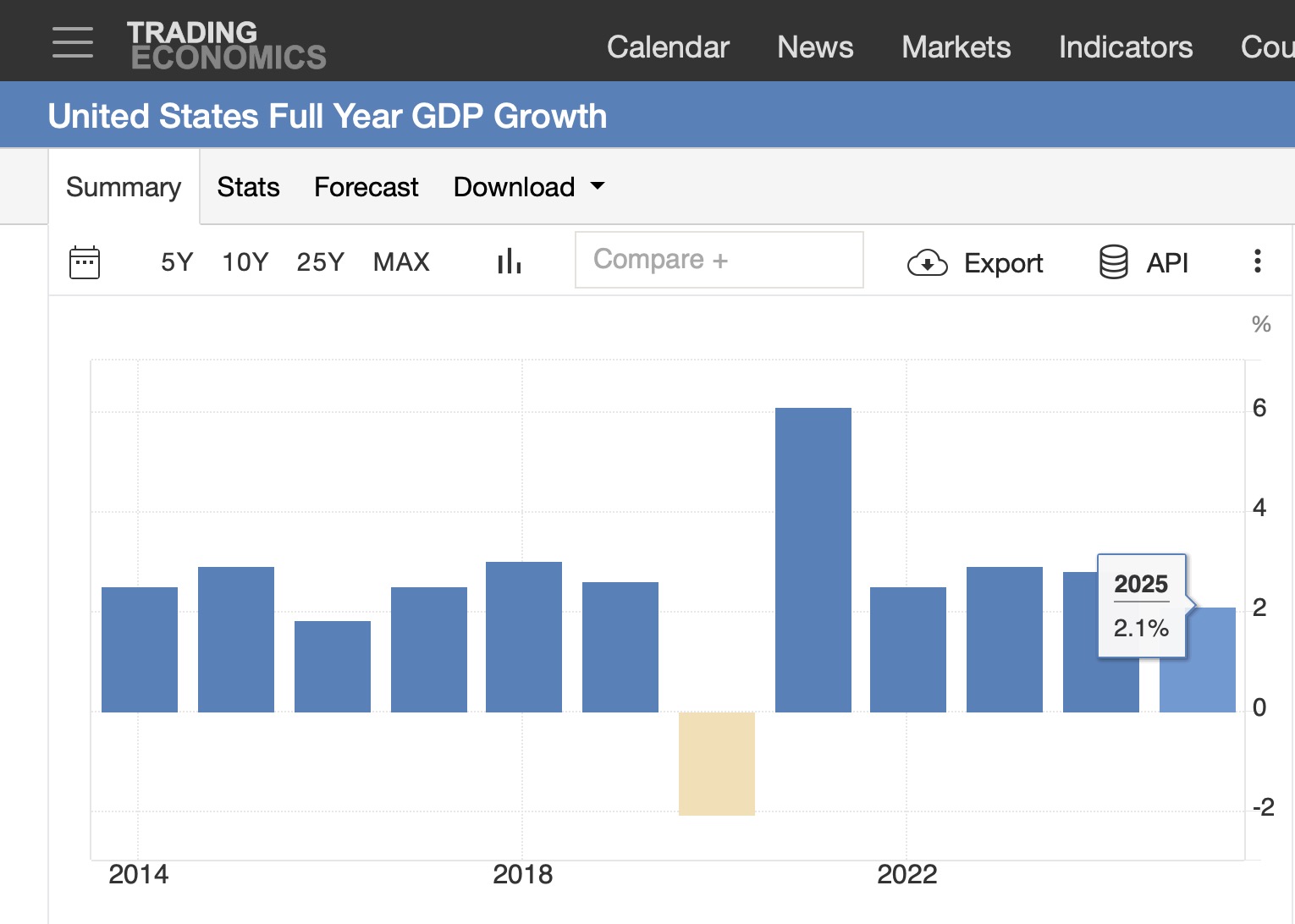Select the 25Y time range
This screenshot has width=1295, height=924.
(320, 262)
